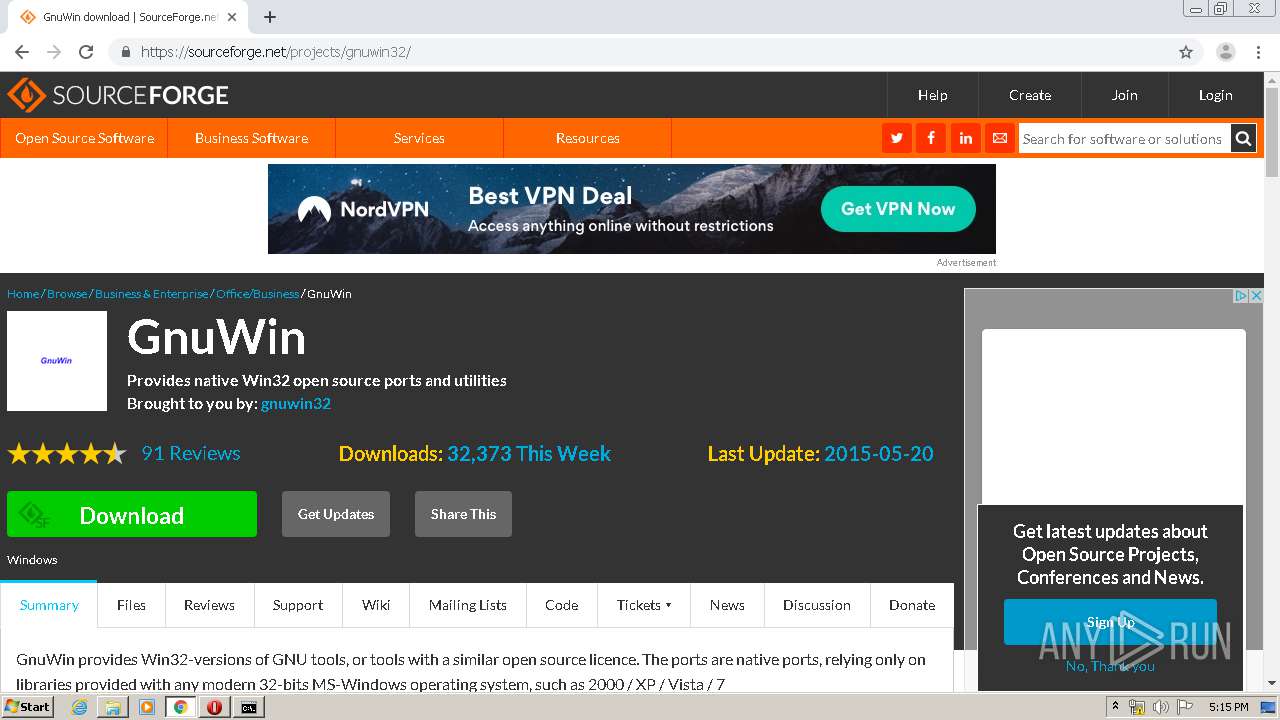
Task: Click Office/Business breadcrumb link
Action: (257, 294)
